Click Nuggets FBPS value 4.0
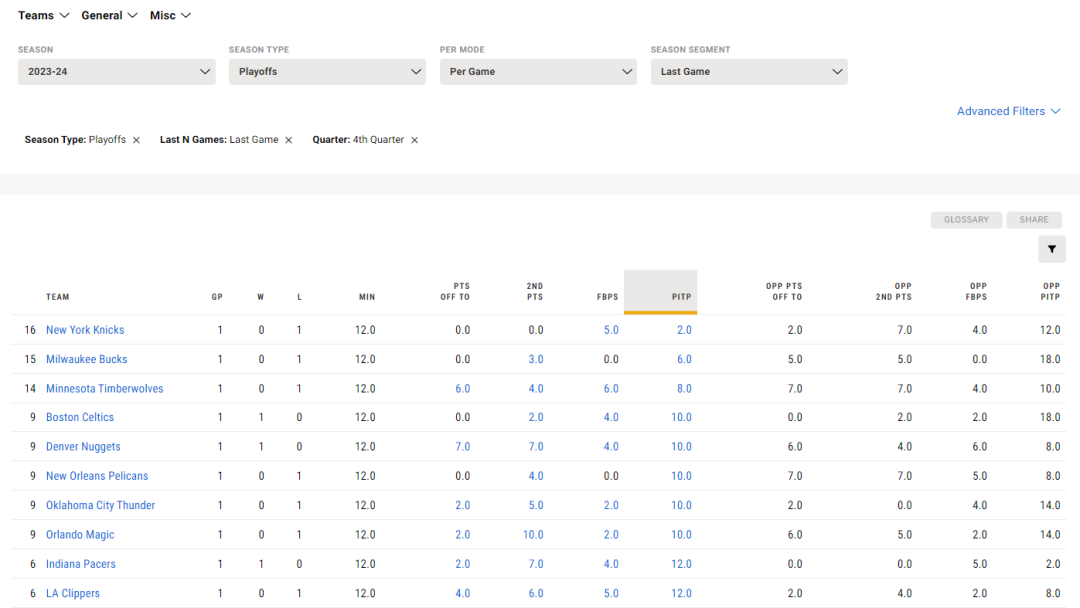The height and width of the screenshot is (608, 1080). pos(611,446)
